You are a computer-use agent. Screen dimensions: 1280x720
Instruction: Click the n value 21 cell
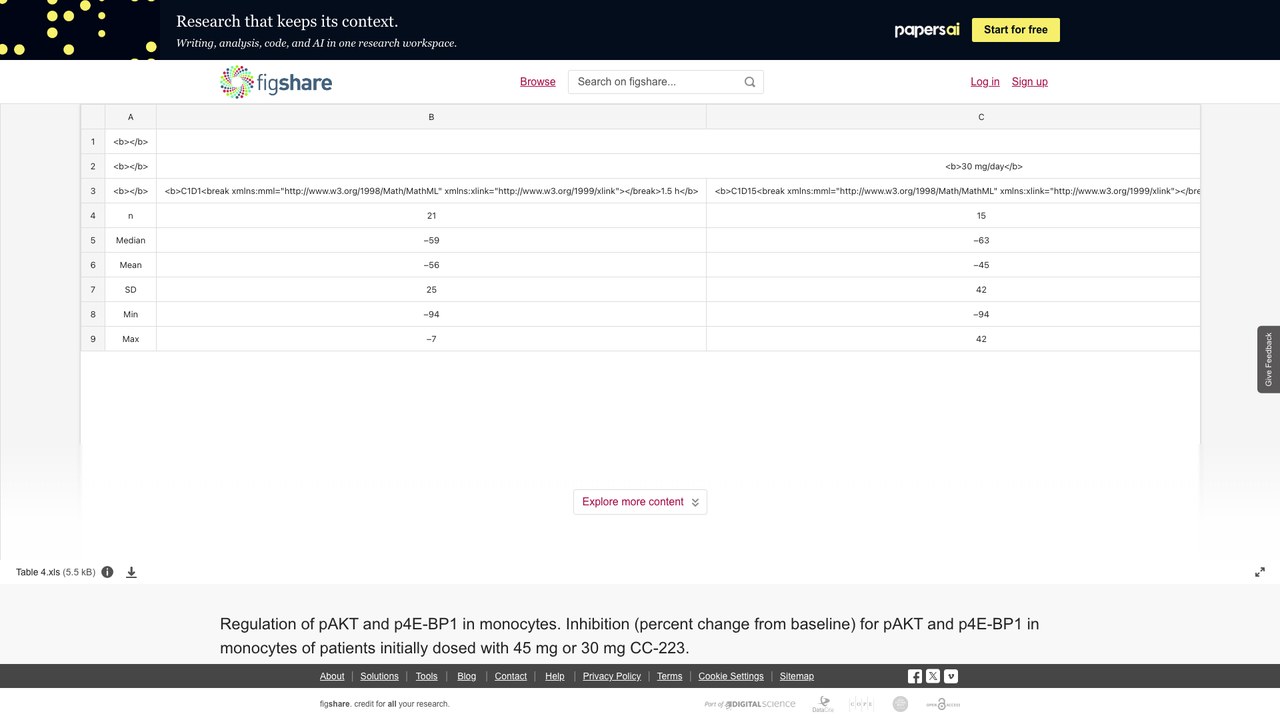431,216
